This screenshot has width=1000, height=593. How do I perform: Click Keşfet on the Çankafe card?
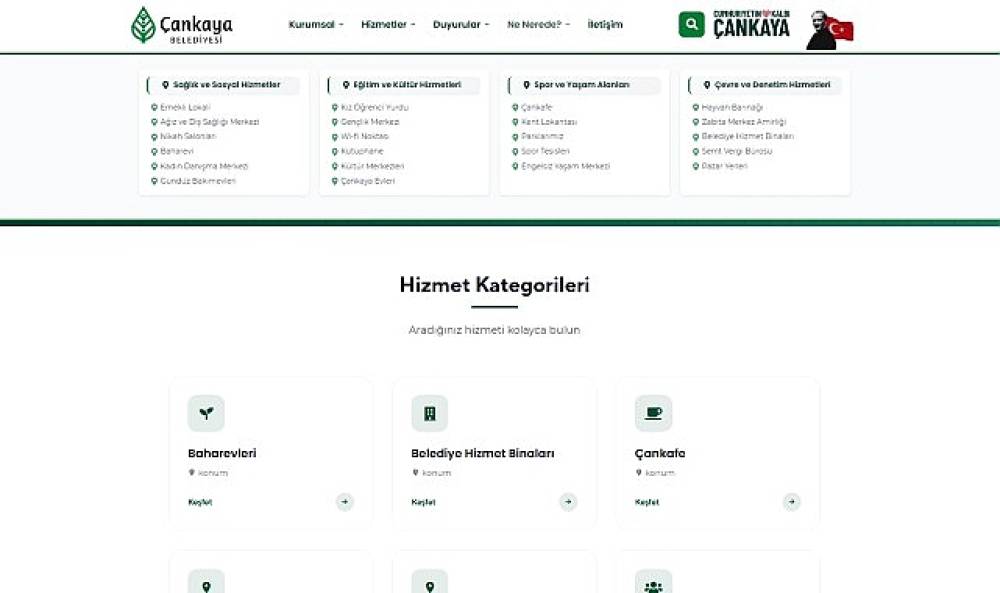[647, 502]
